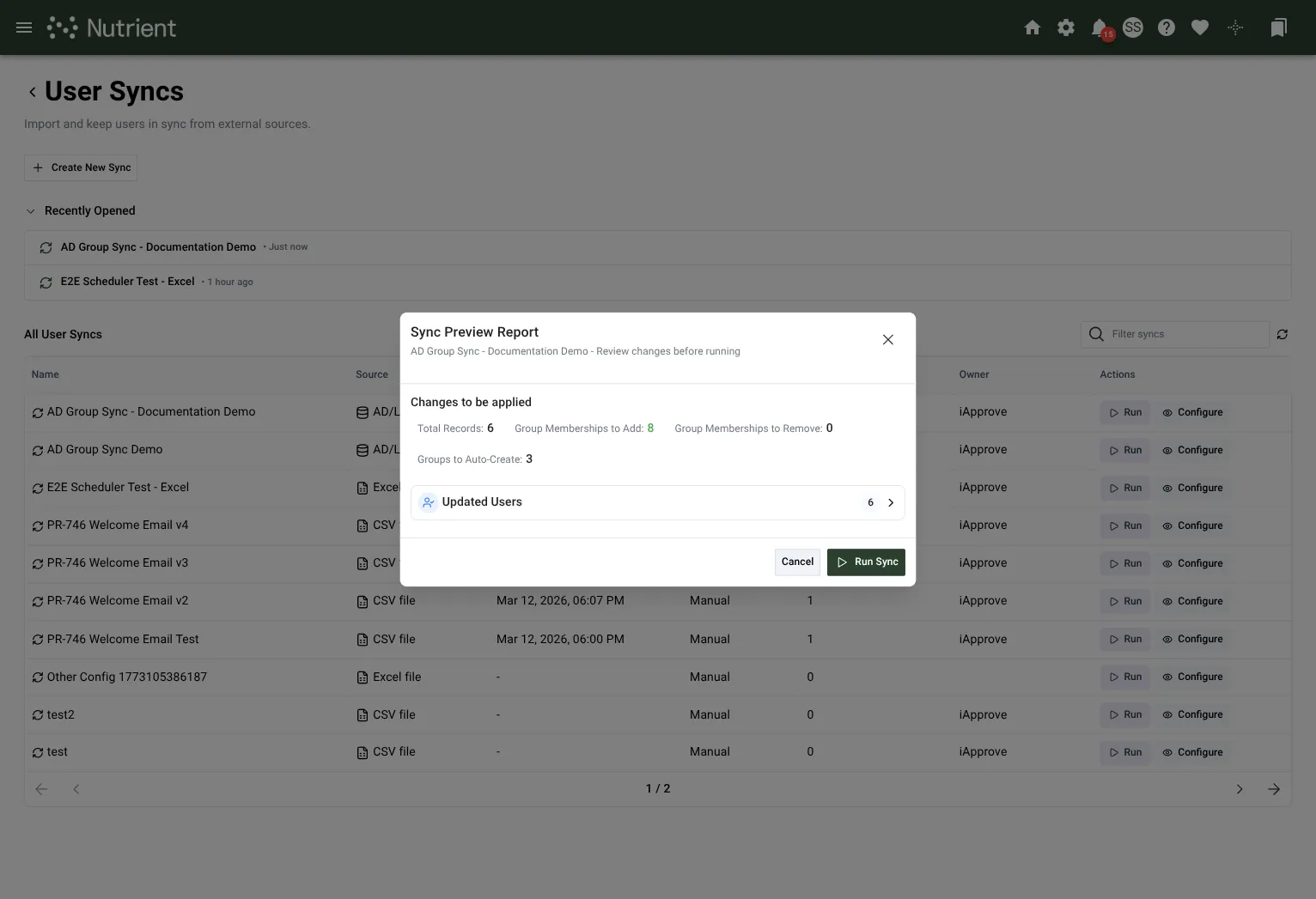Click Manual cell in the test2 row

(x=710, y=714)
